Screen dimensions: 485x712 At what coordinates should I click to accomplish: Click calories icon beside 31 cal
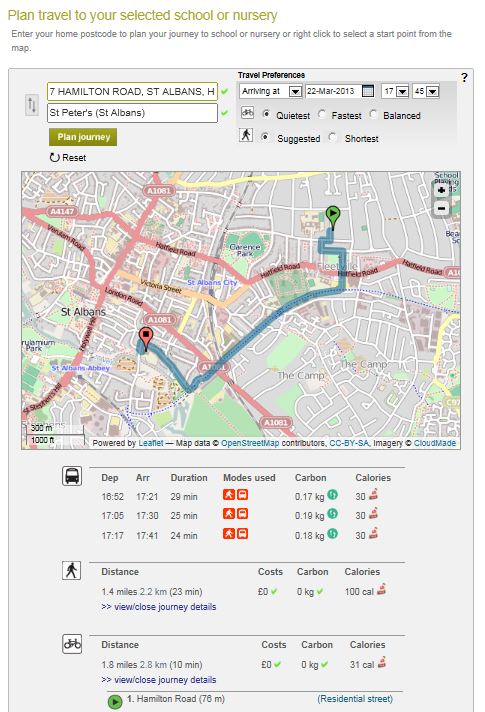coord(382,662)
